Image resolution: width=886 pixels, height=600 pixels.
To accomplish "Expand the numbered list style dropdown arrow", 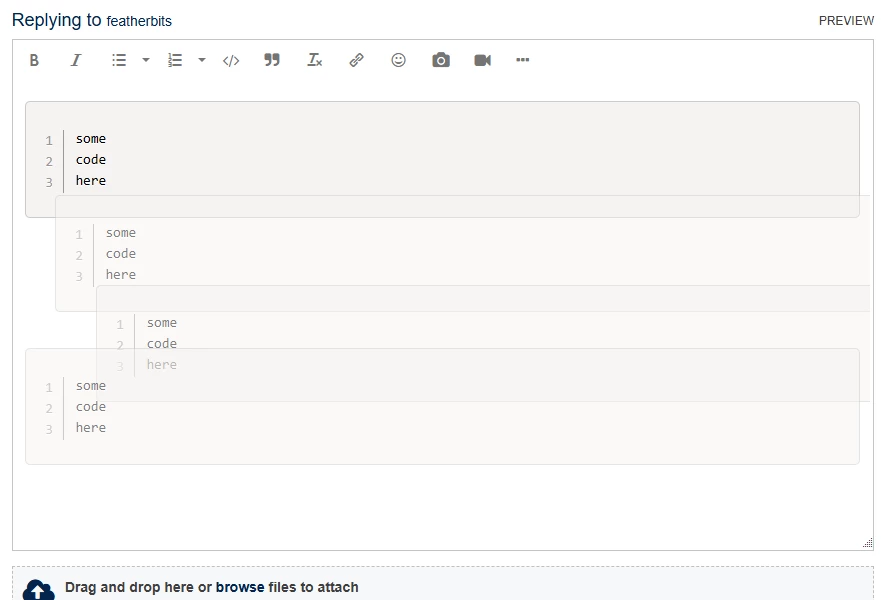I will pyautogui.click(x=202, y=60).
